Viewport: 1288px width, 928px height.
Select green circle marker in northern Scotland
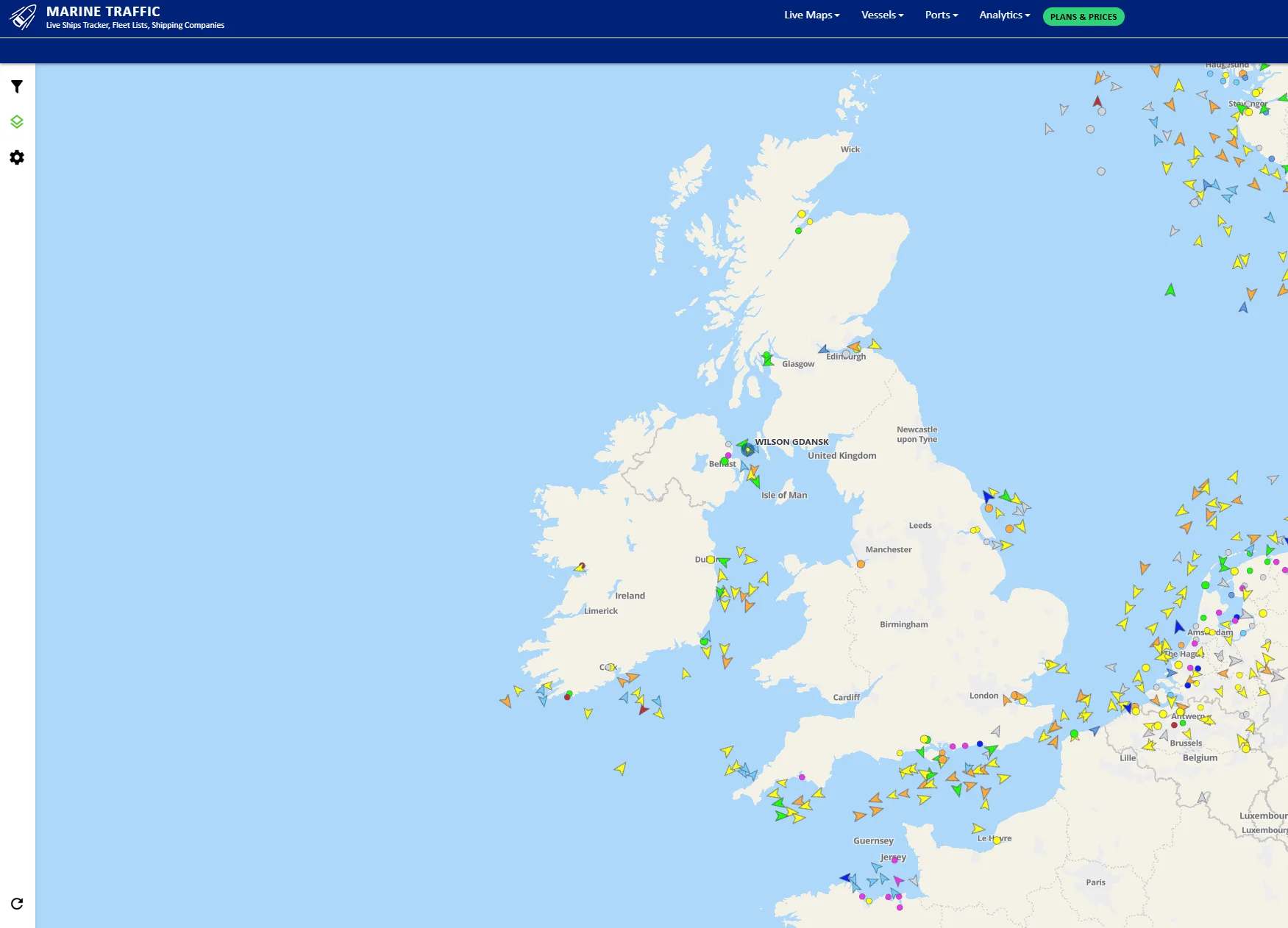pyautogui.click(x=798, y=231)
